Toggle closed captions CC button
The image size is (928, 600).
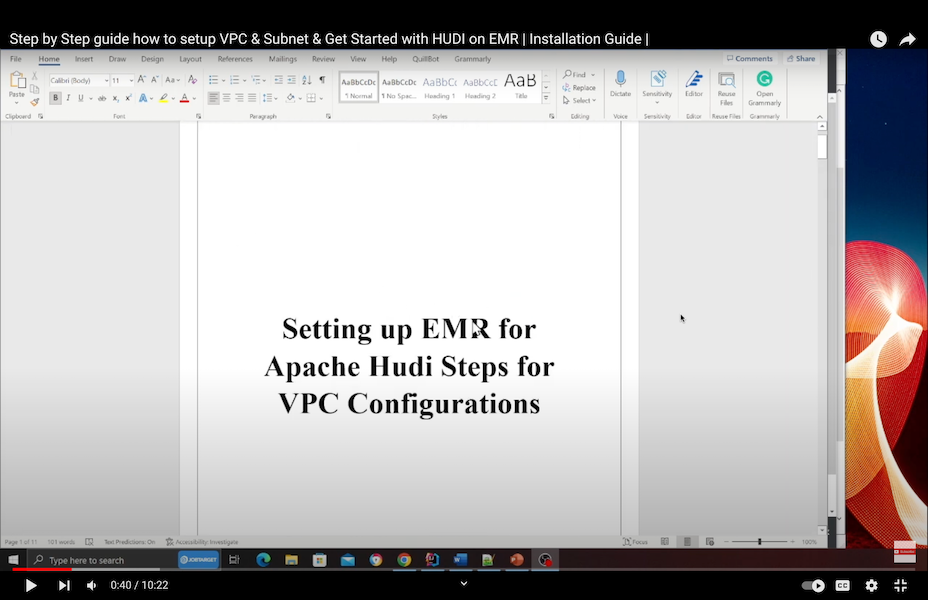tap(842, 585)
